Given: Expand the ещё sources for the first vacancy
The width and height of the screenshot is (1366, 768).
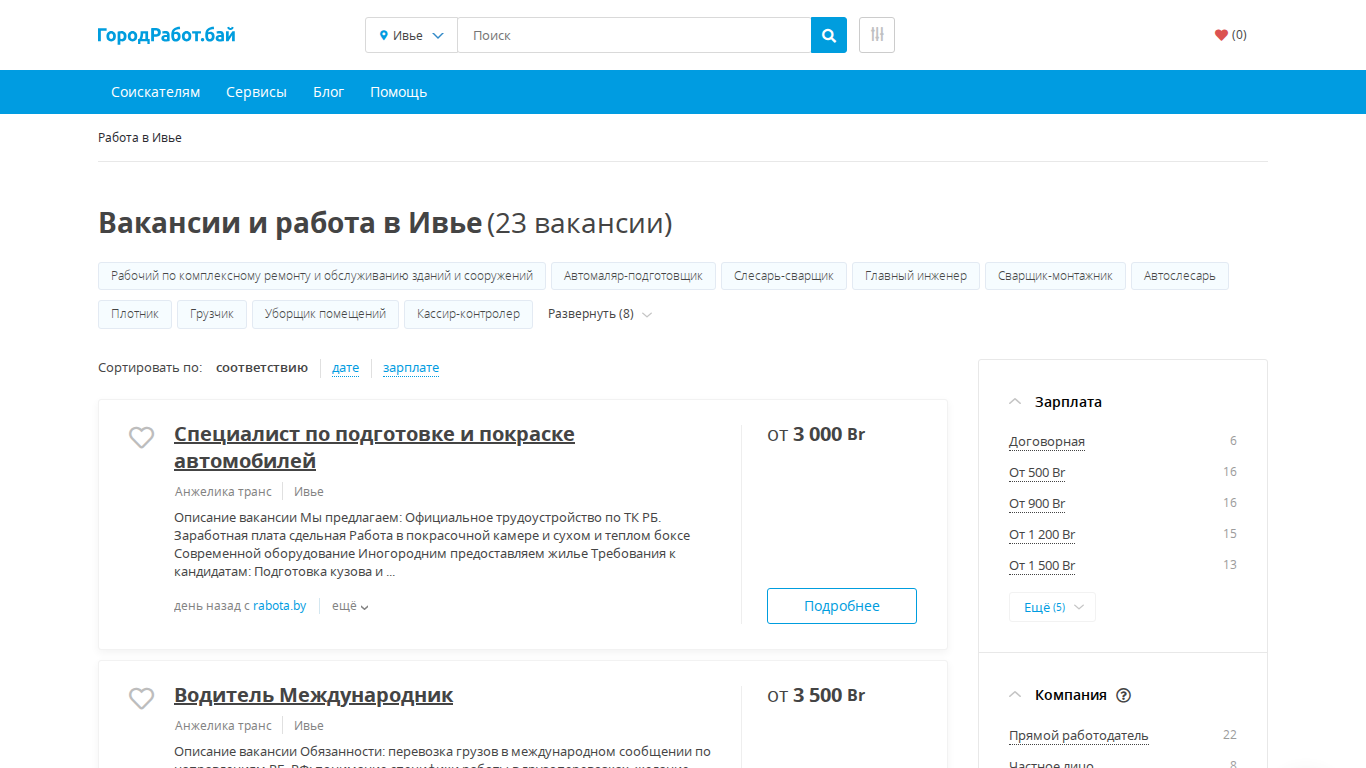Looking at the screenshot, I should click(350, 606).
